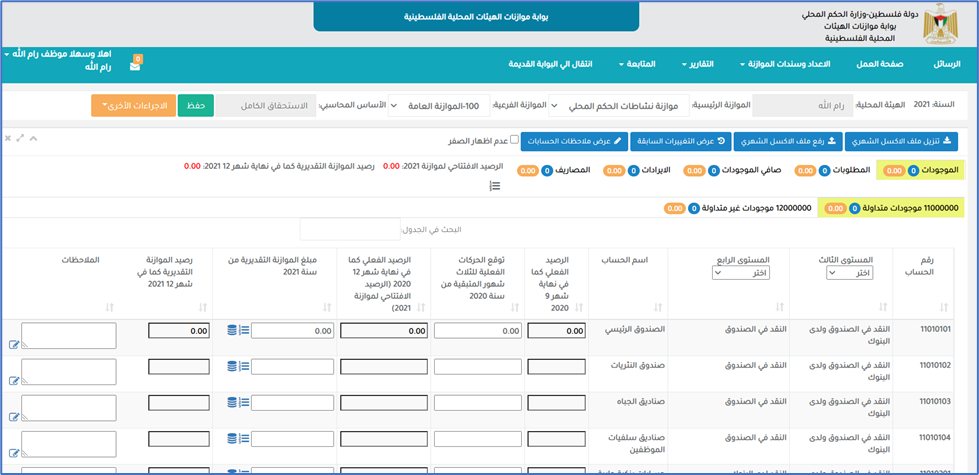
Task: Switch to المصاريف tab
Action: (556, 170)
